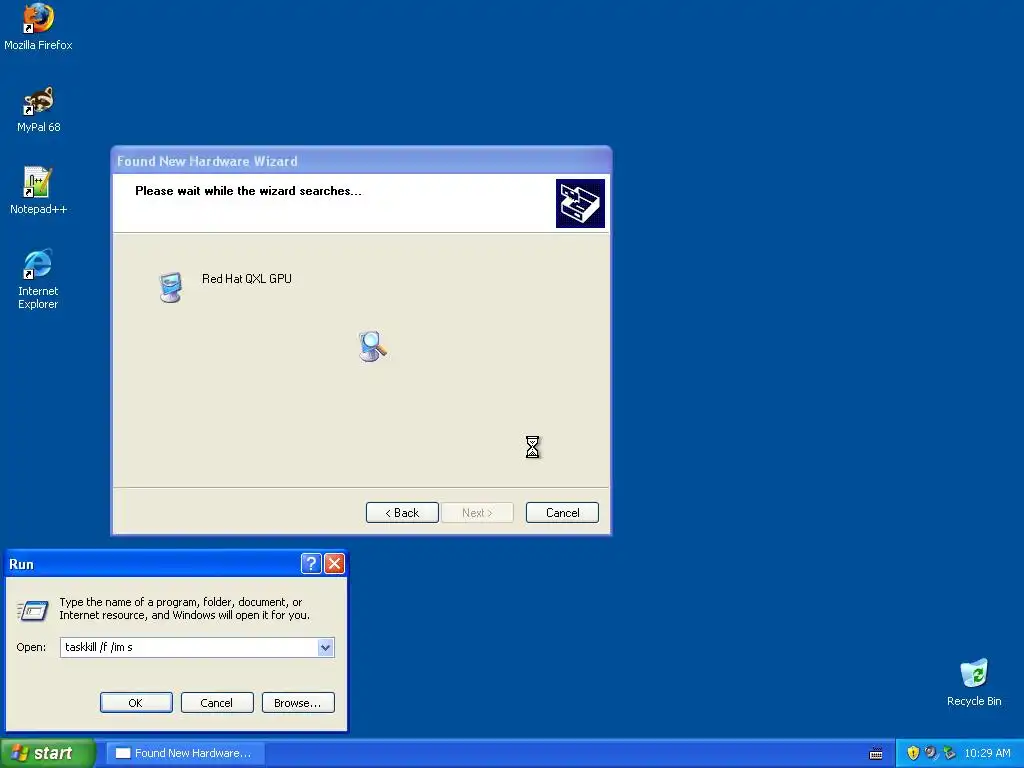Open the Notepad++ desktop shortcut
1024x768 pixels.
[38, 190]
